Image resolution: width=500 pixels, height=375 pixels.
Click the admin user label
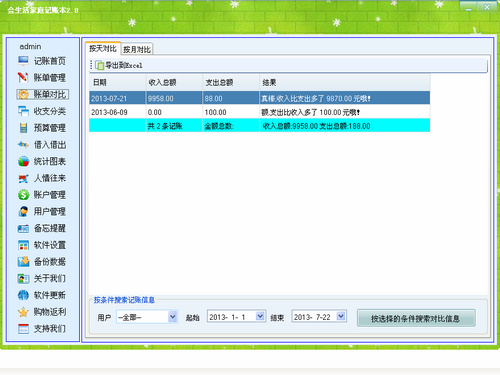pyautogui.click(x=30, y=46)
